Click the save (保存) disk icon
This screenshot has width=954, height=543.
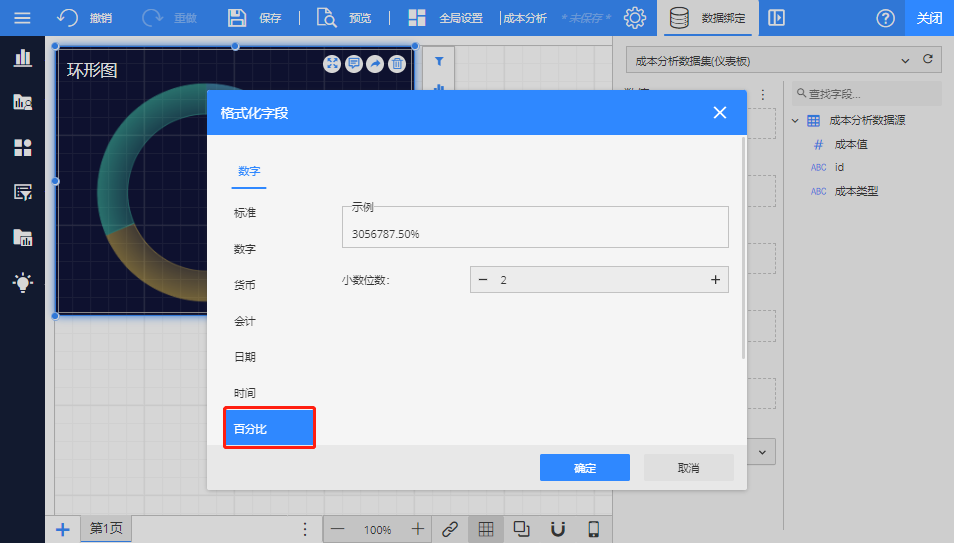pos(237,18)
